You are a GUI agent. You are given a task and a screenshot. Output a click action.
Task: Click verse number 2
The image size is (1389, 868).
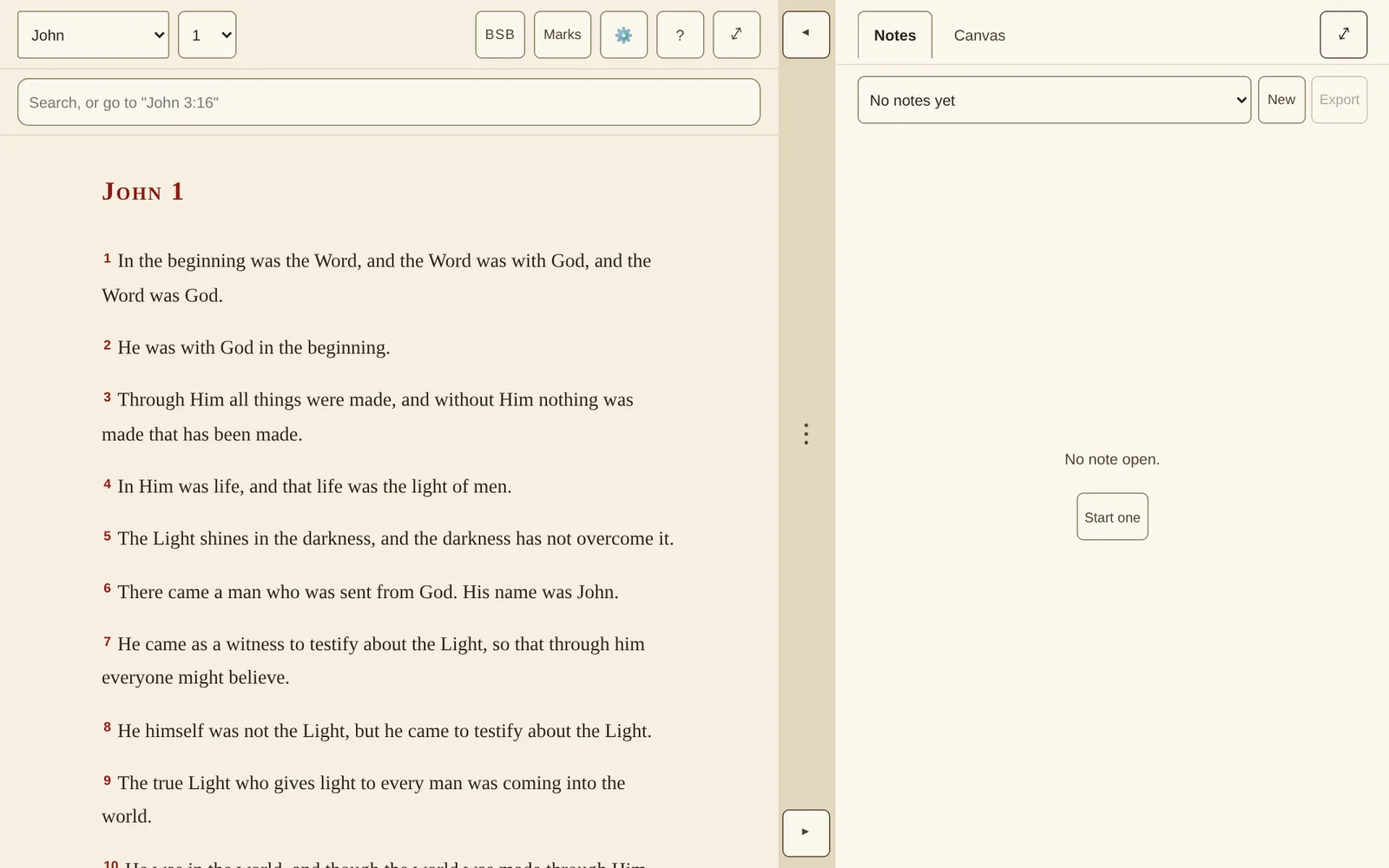click(x=108, y=345)
